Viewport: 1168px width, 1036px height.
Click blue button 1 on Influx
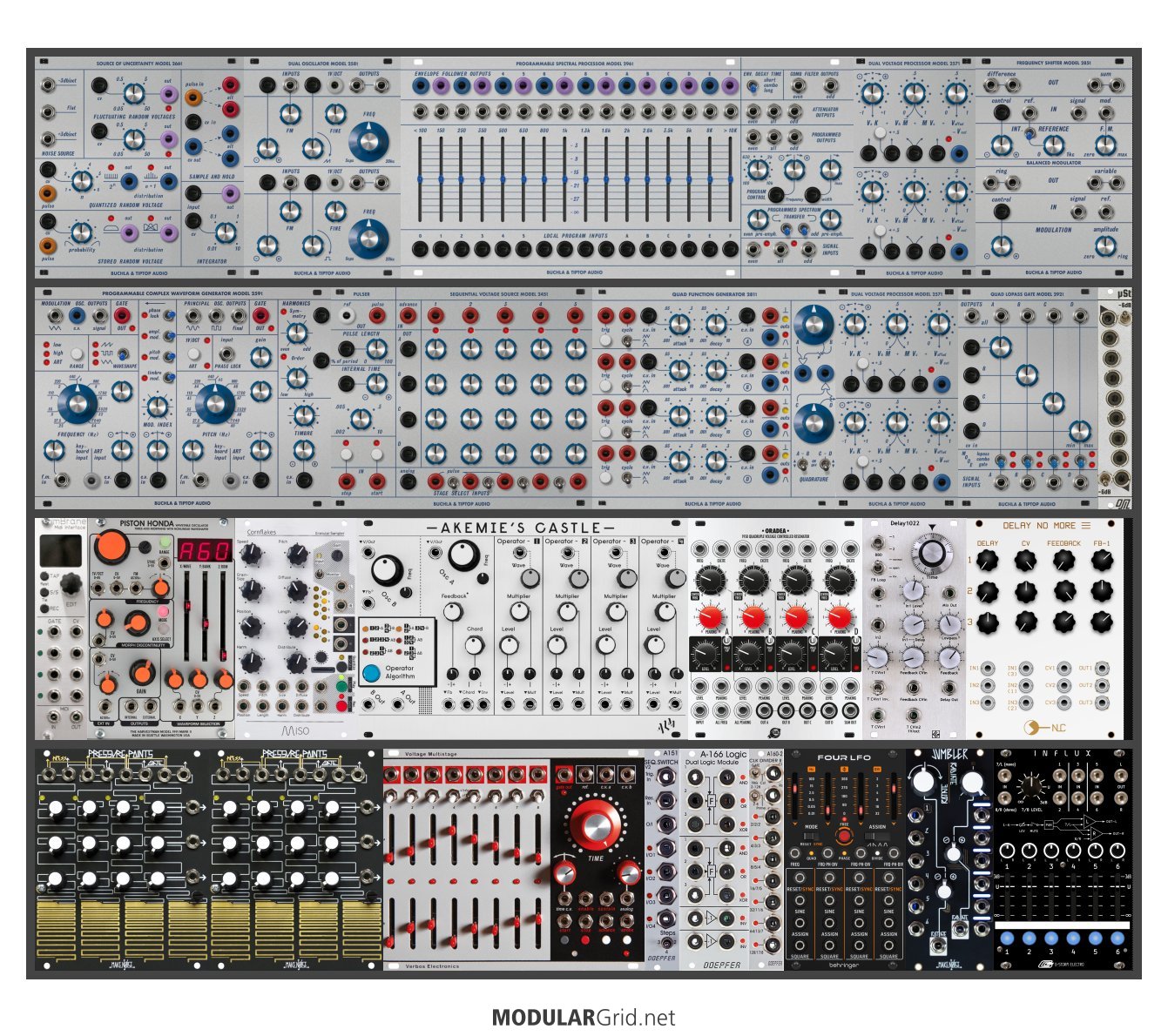[x=1008, y=939]
